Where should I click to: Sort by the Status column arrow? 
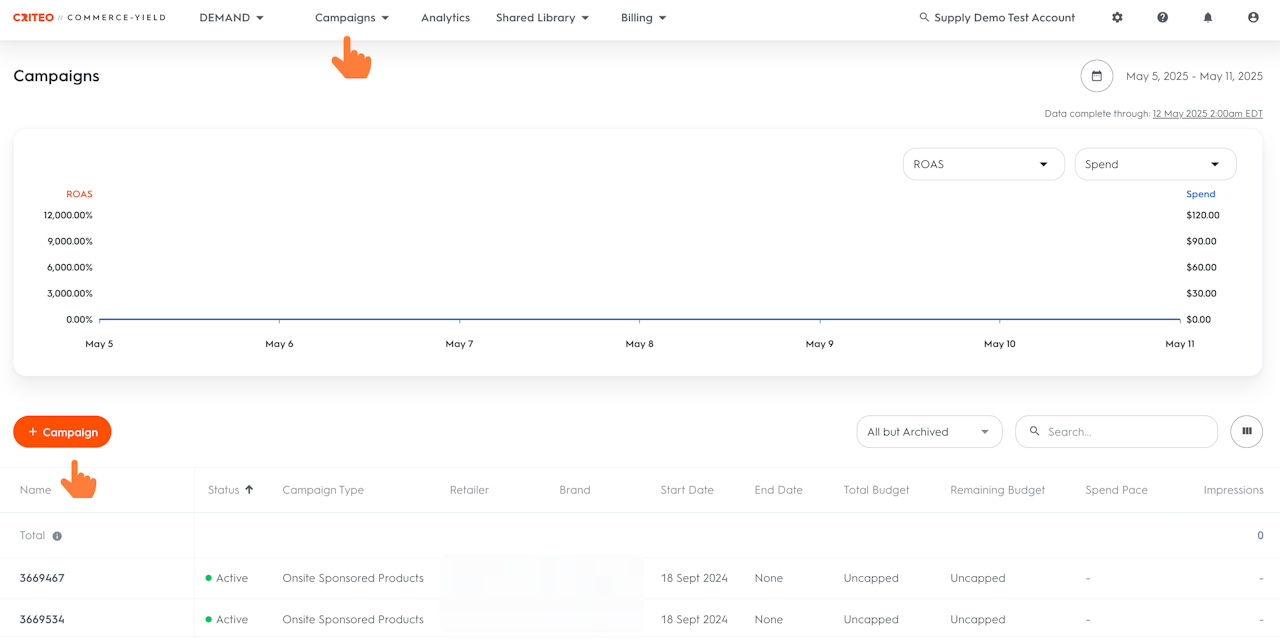[249, 490]
